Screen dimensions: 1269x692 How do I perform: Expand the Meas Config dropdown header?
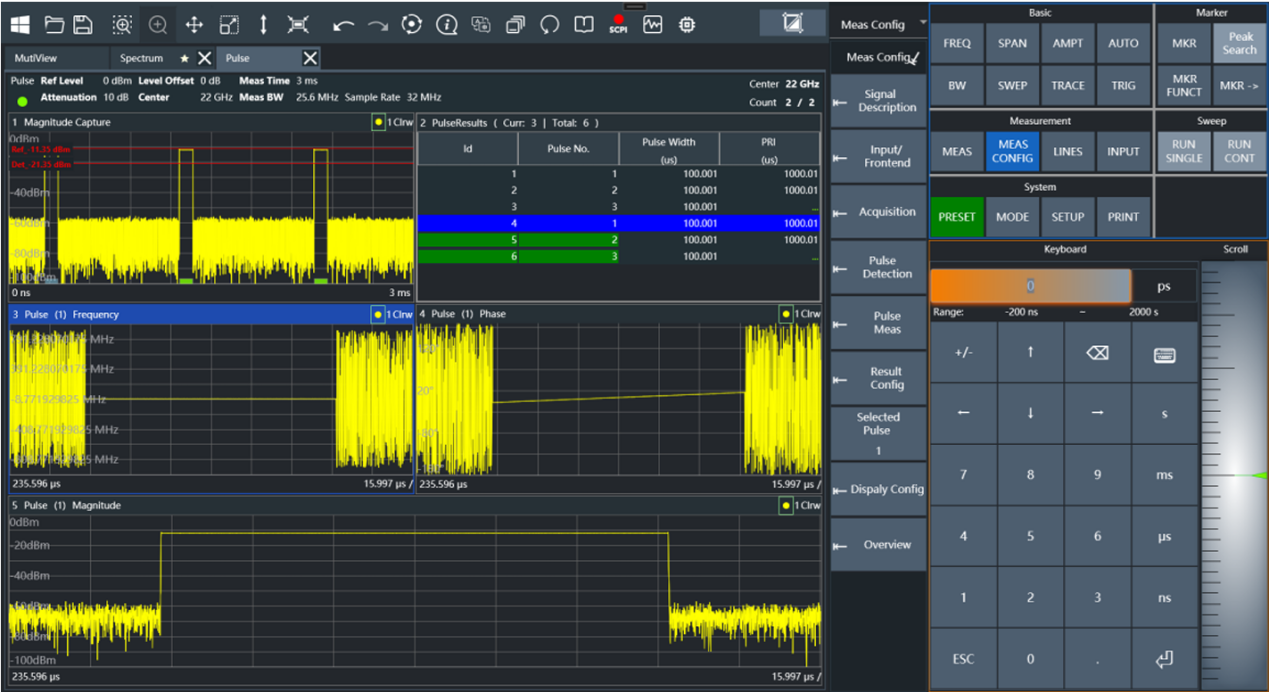(x=879, y=24)
